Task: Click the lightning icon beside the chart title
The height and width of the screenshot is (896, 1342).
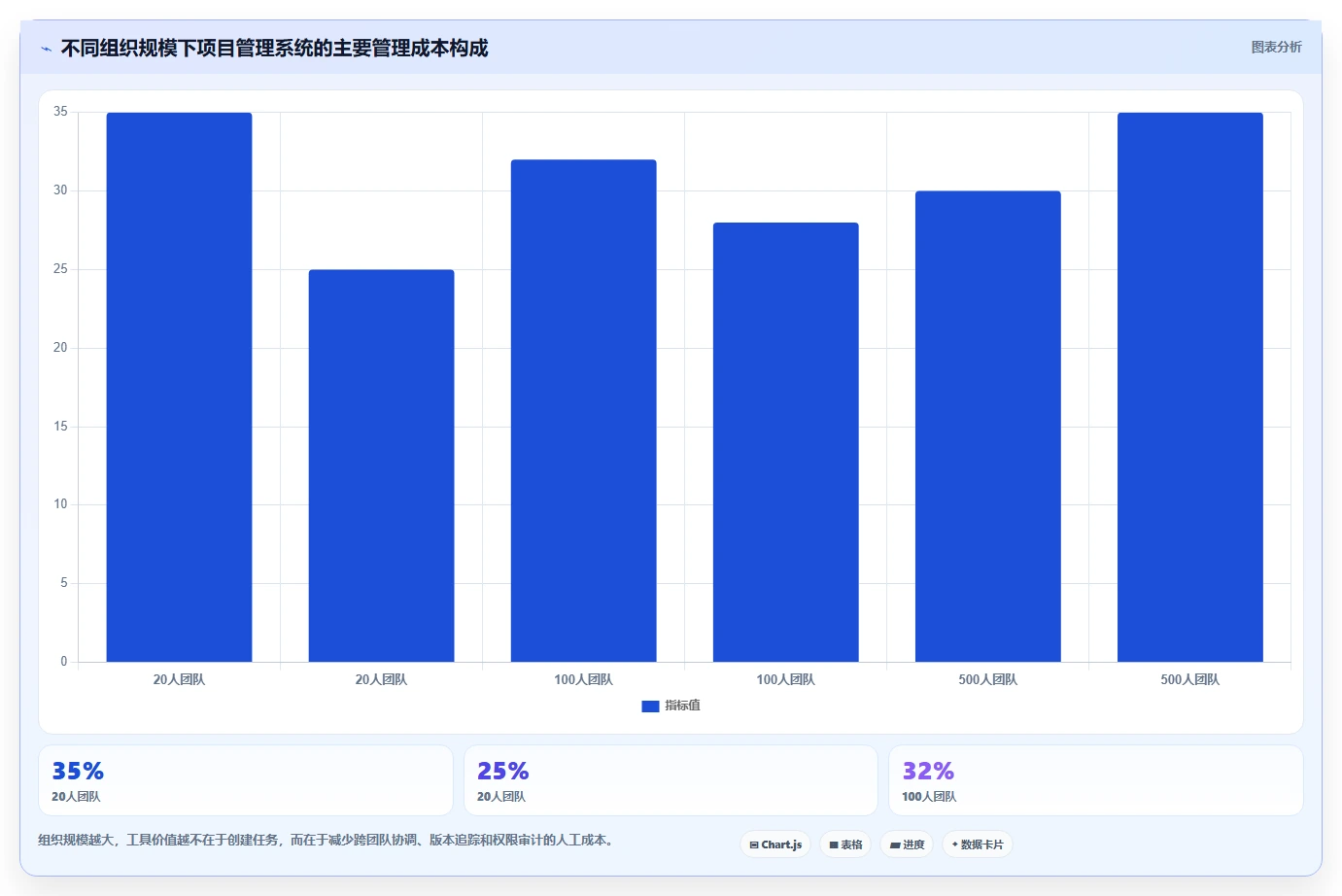Action: click(46, 49)
